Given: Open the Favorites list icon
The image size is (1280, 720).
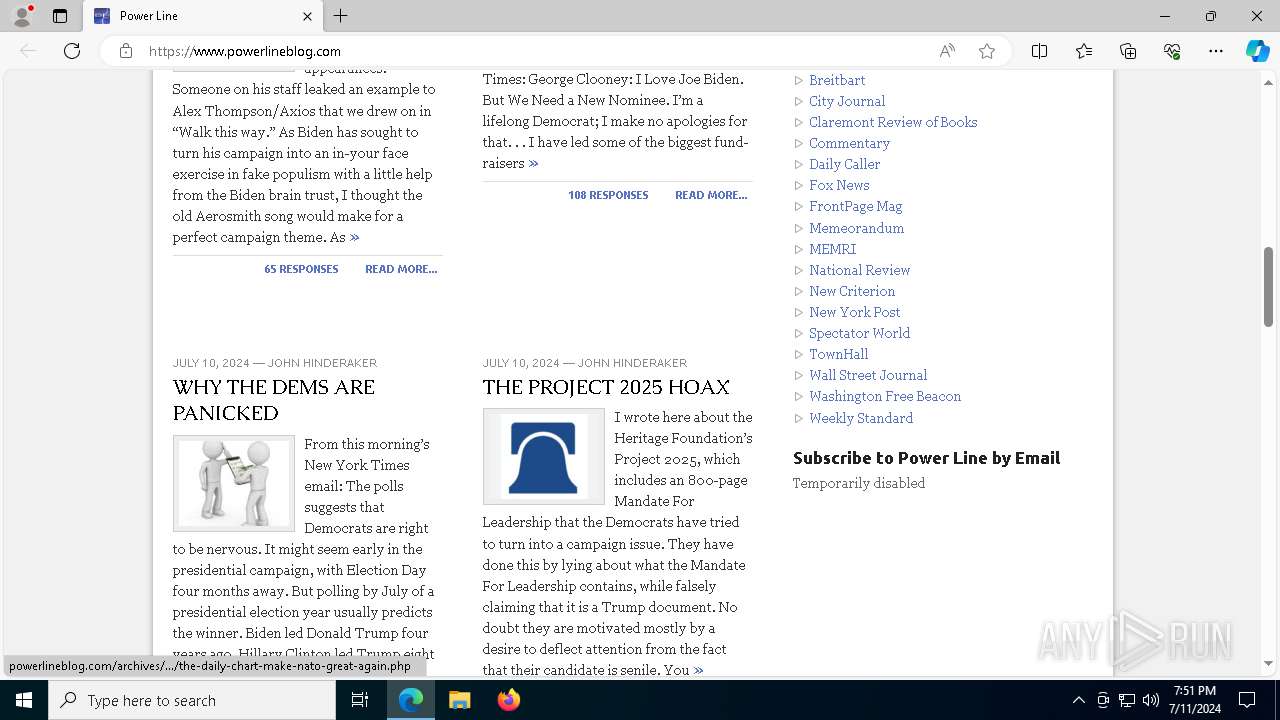Looking at the screenshot, I should point(1084,51).
